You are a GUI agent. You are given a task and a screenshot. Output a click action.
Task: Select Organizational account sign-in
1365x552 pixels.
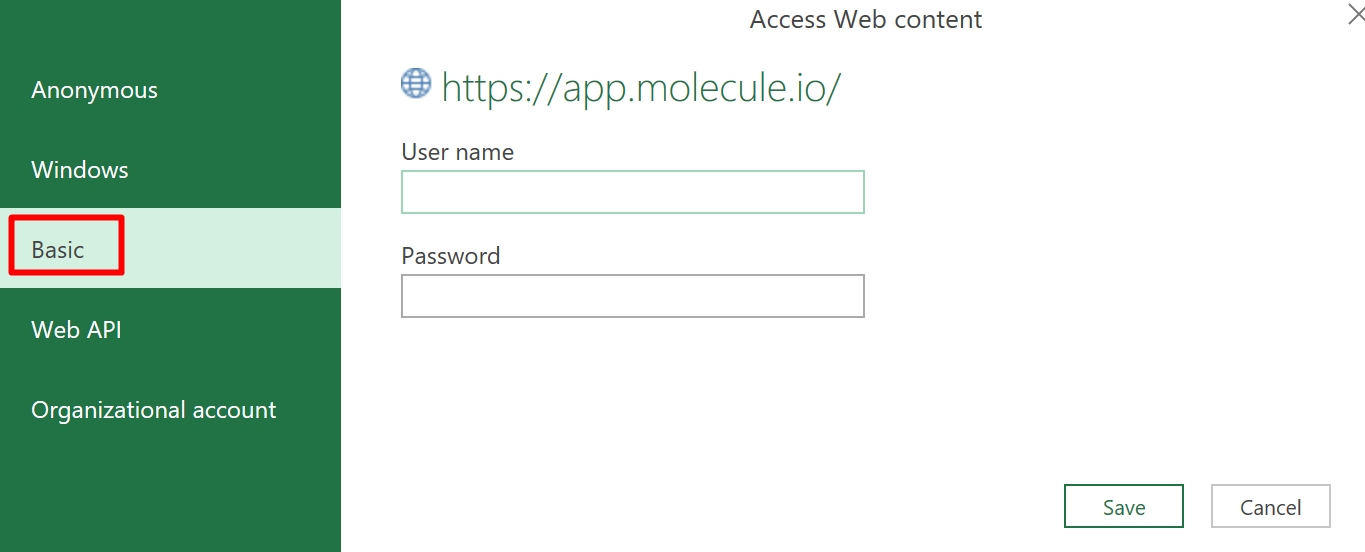[153, 410]
